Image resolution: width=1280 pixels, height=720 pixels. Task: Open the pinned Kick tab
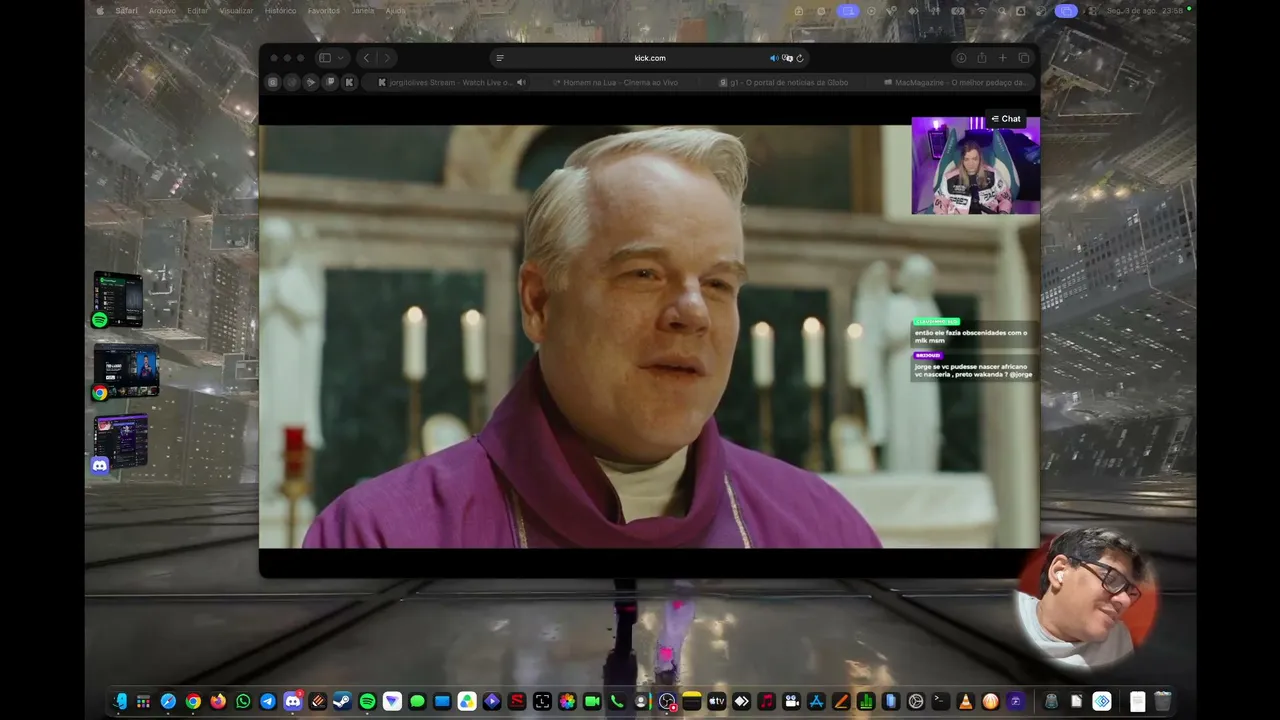click(x=349, y=82)
